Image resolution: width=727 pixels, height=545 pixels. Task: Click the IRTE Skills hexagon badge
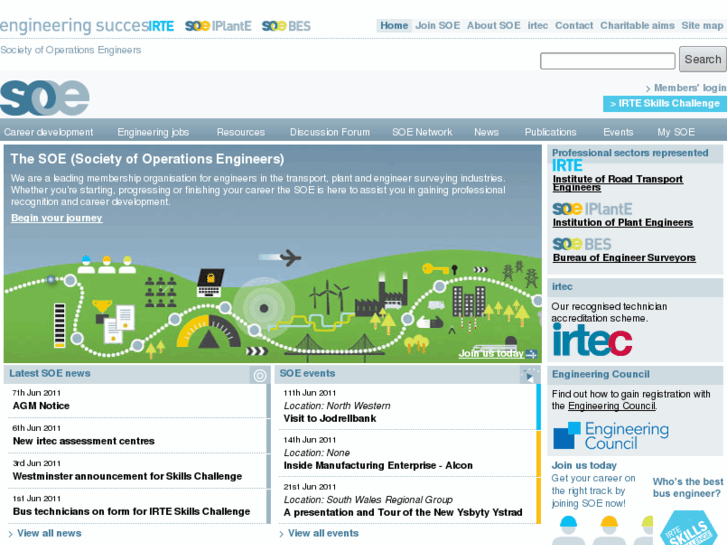689,528
